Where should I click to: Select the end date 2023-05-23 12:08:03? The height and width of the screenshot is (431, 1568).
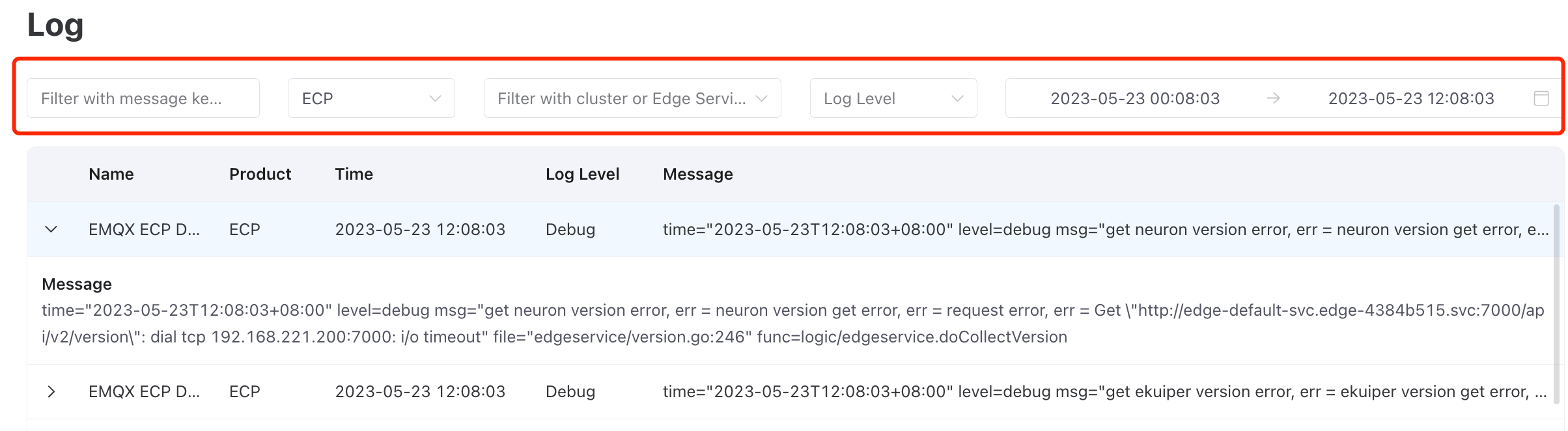click(x=1412, y=98)
